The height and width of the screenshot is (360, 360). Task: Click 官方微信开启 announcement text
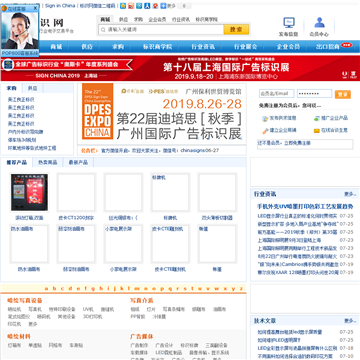115,151
